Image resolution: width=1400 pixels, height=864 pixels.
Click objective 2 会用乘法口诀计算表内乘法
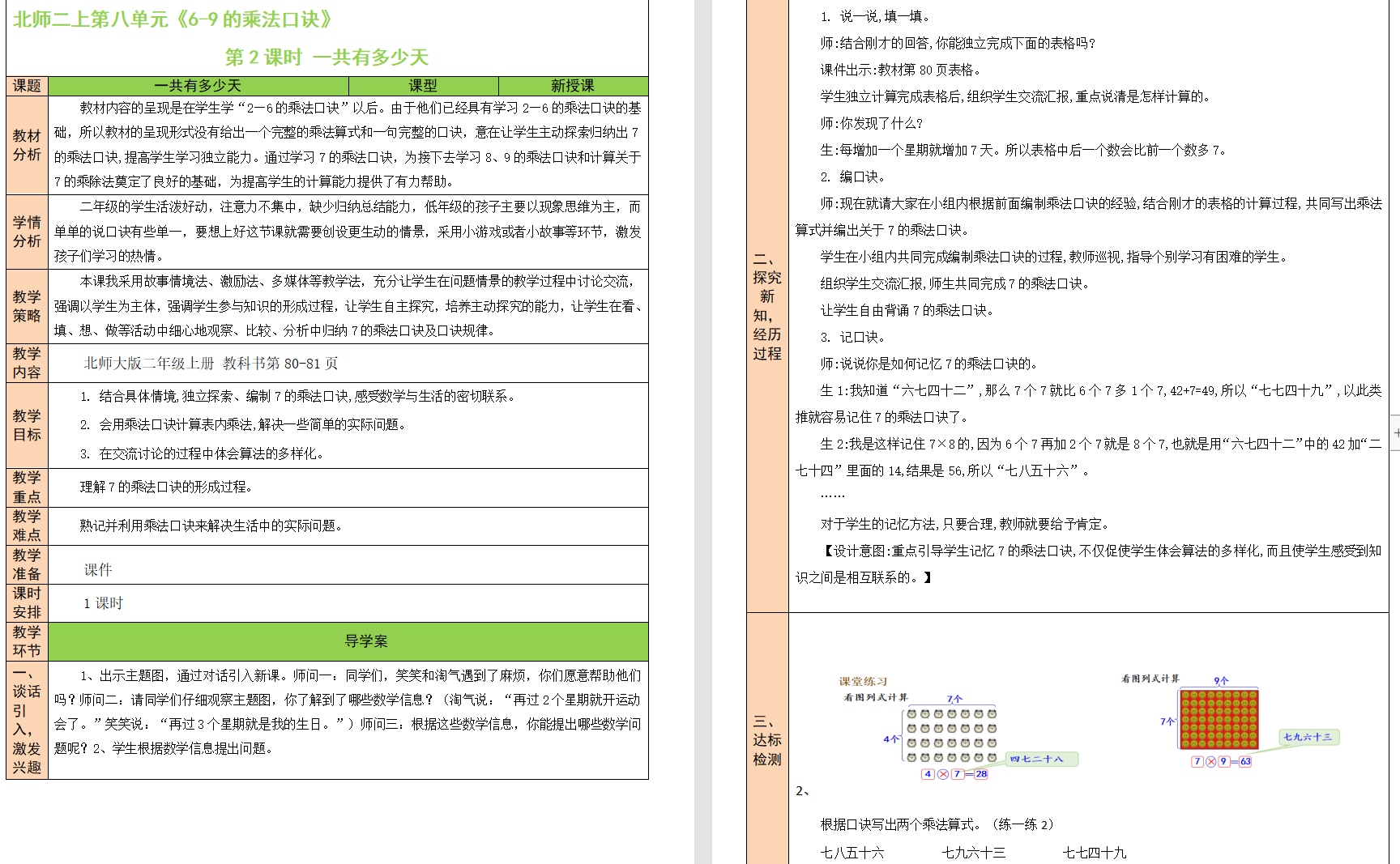point(242,424)
